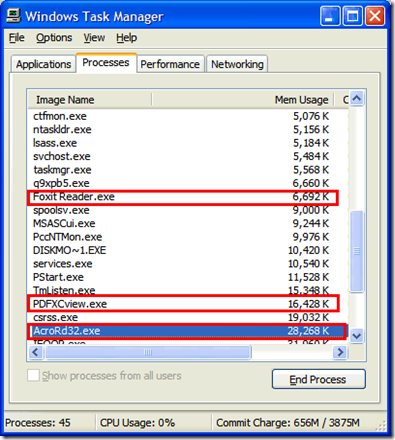The image size is (395, 440).
Task: Open the Help menu
Action: pos(126,38)
